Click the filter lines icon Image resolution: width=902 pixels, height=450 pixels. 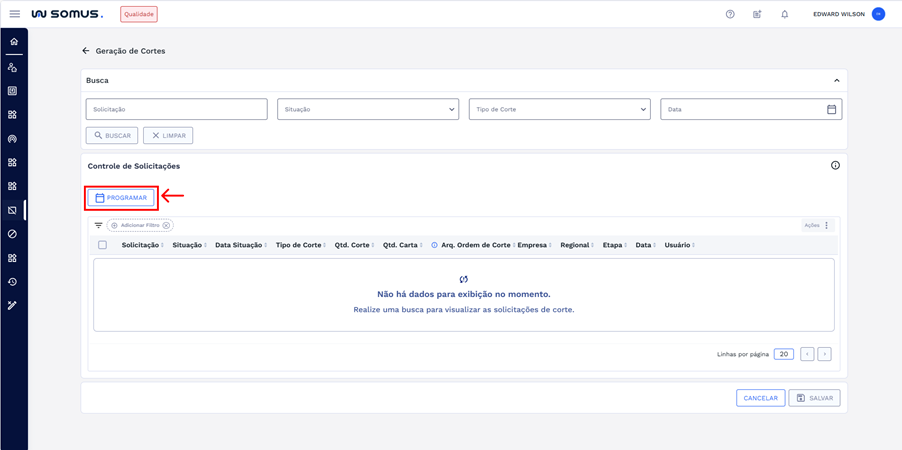pos(98,226)
